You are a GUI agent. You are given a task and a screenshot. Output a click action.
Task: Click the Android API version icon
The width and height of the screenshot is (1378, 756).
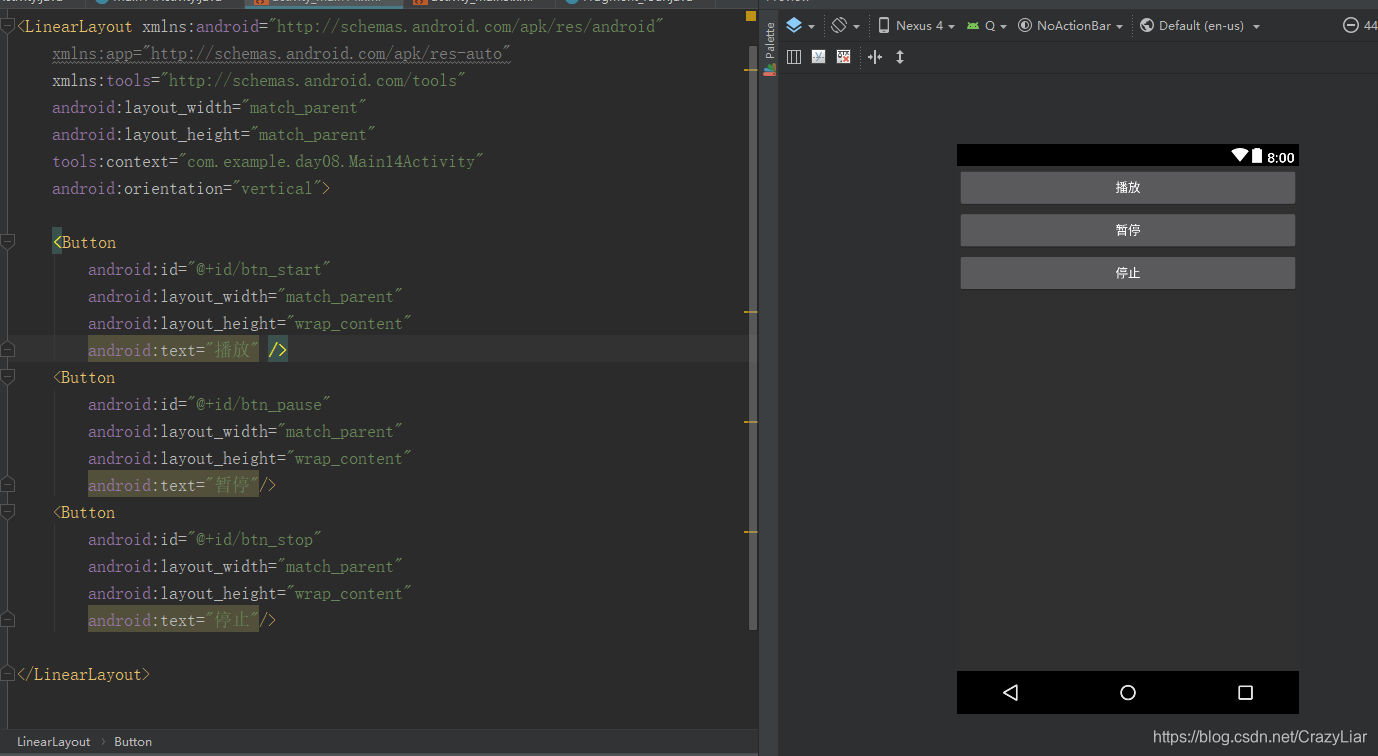pos(973,25)
